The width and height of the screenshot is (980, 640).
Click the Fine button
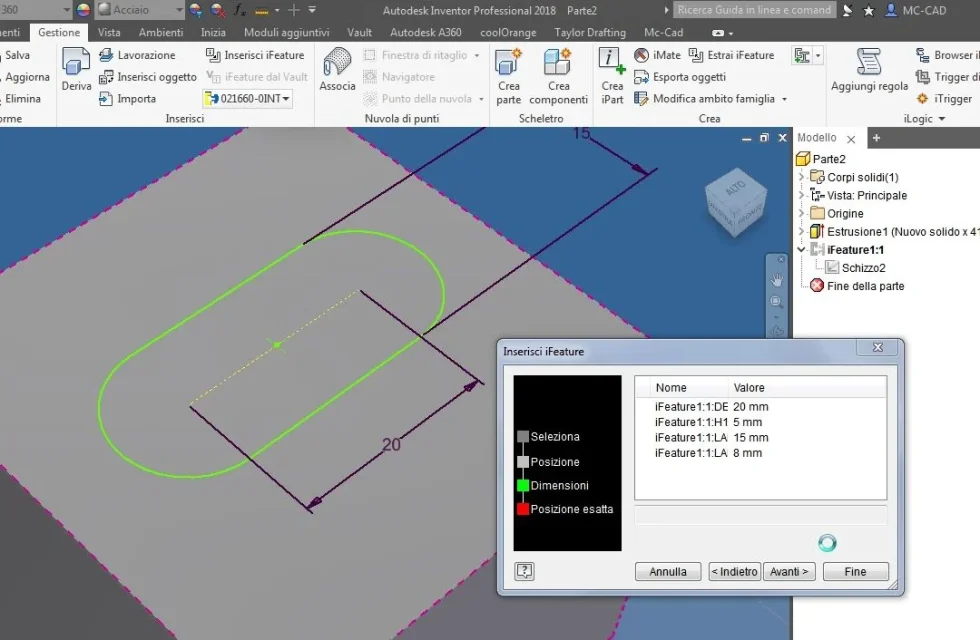855,571
